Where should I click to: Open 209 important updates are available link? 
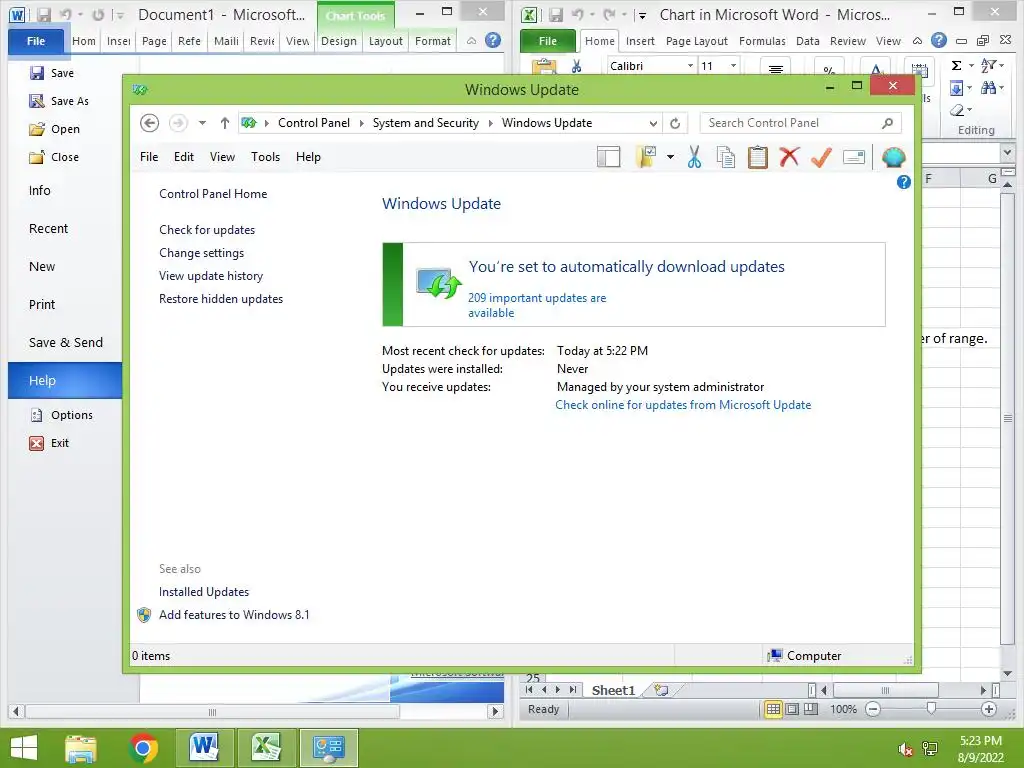pyautogui.click(x=537, y=305)
